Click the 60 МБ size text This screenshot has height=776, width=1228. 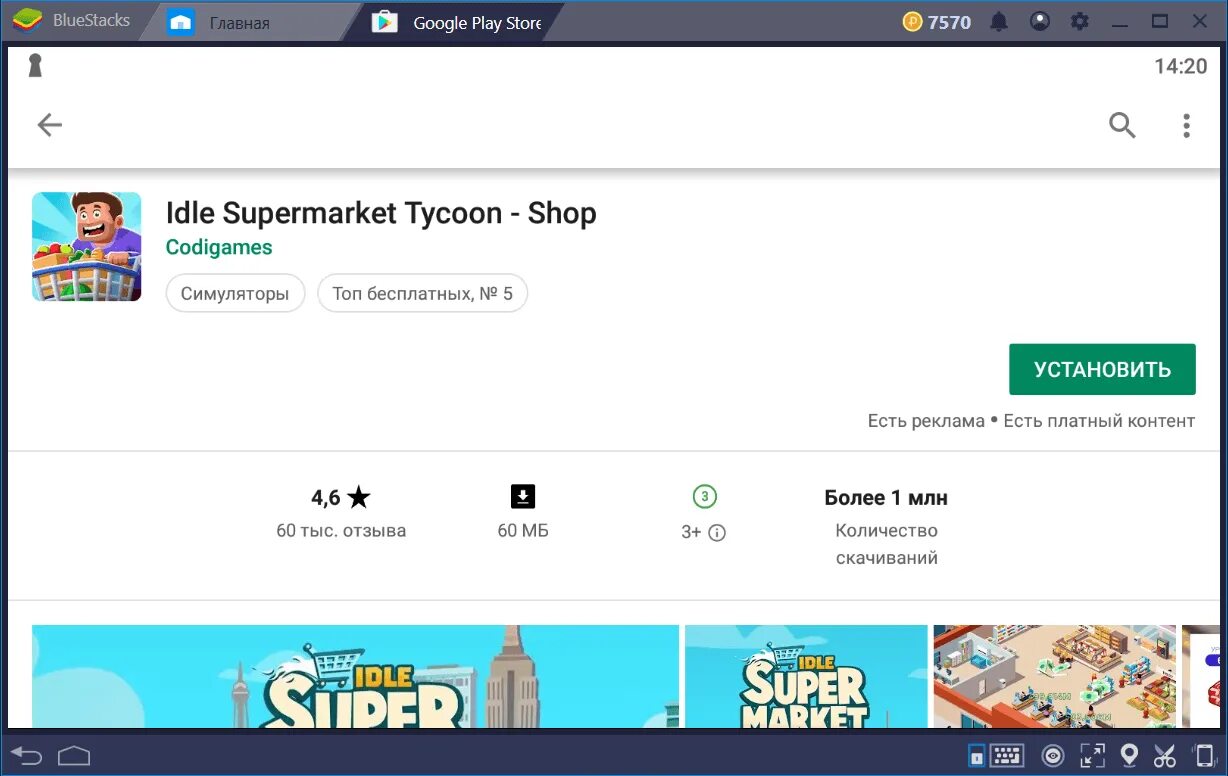523,531
